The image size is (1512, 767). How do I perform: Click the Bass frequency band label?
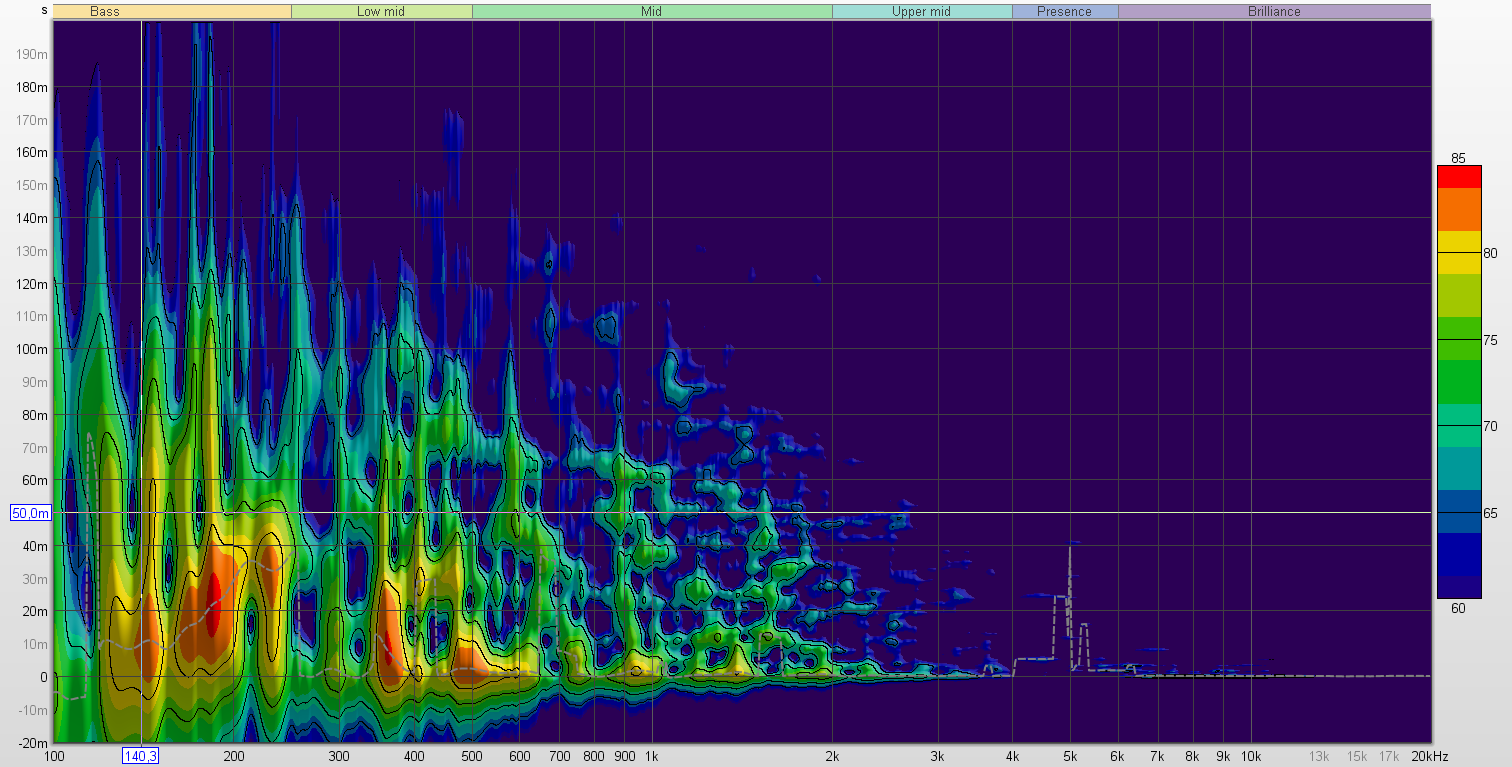coord(104,11)
